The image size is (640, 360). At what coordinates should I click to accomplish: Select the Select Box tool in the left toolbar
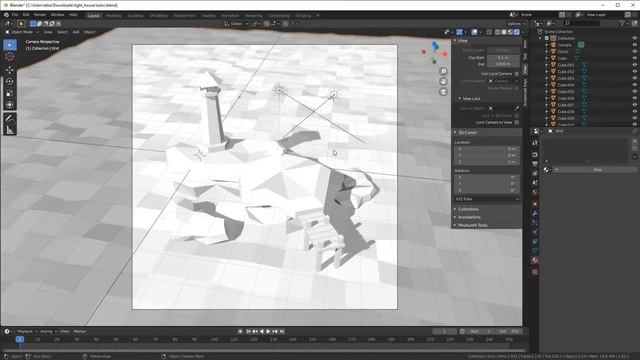pyautogui.click(x=10, y=45)
